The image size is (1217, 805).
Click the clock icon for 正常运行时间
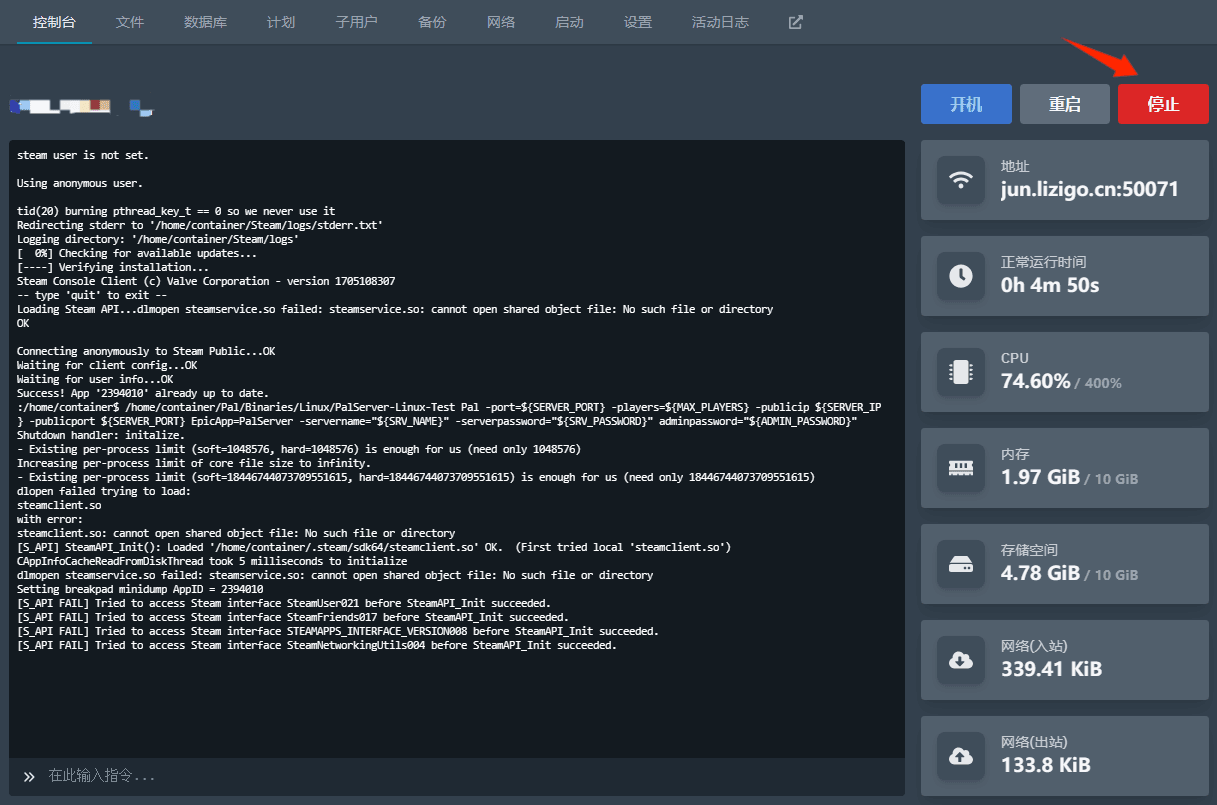click(x=961, y=276)
